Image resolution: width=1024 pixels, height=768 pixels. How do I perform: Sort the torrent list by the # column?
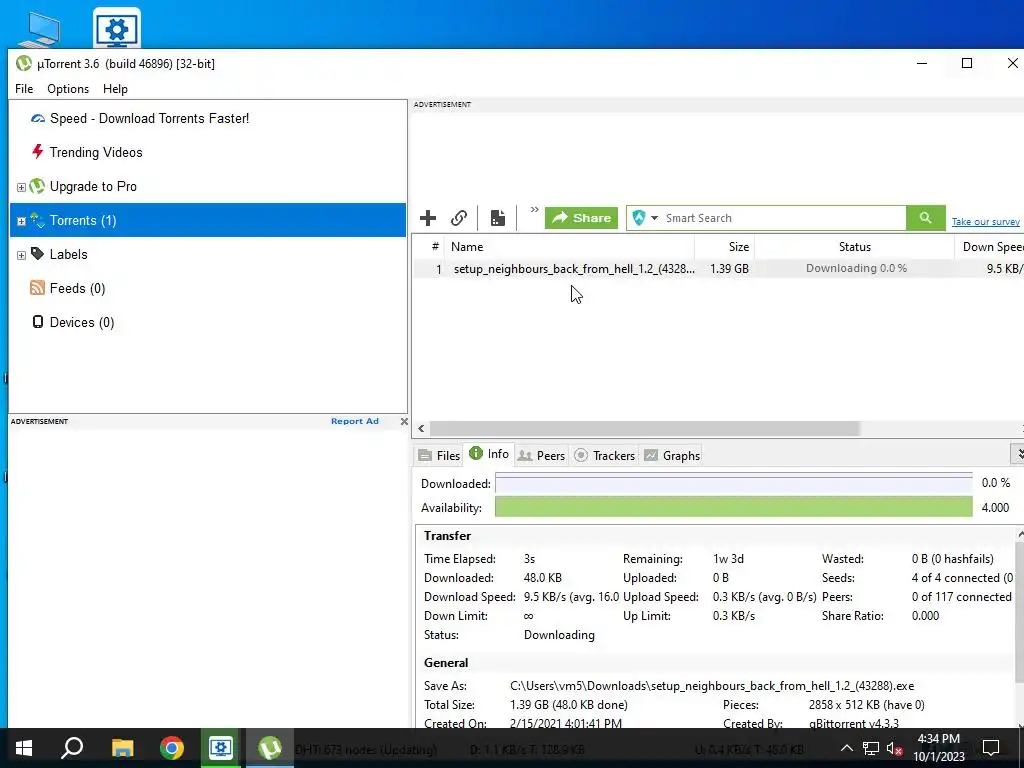435,247
